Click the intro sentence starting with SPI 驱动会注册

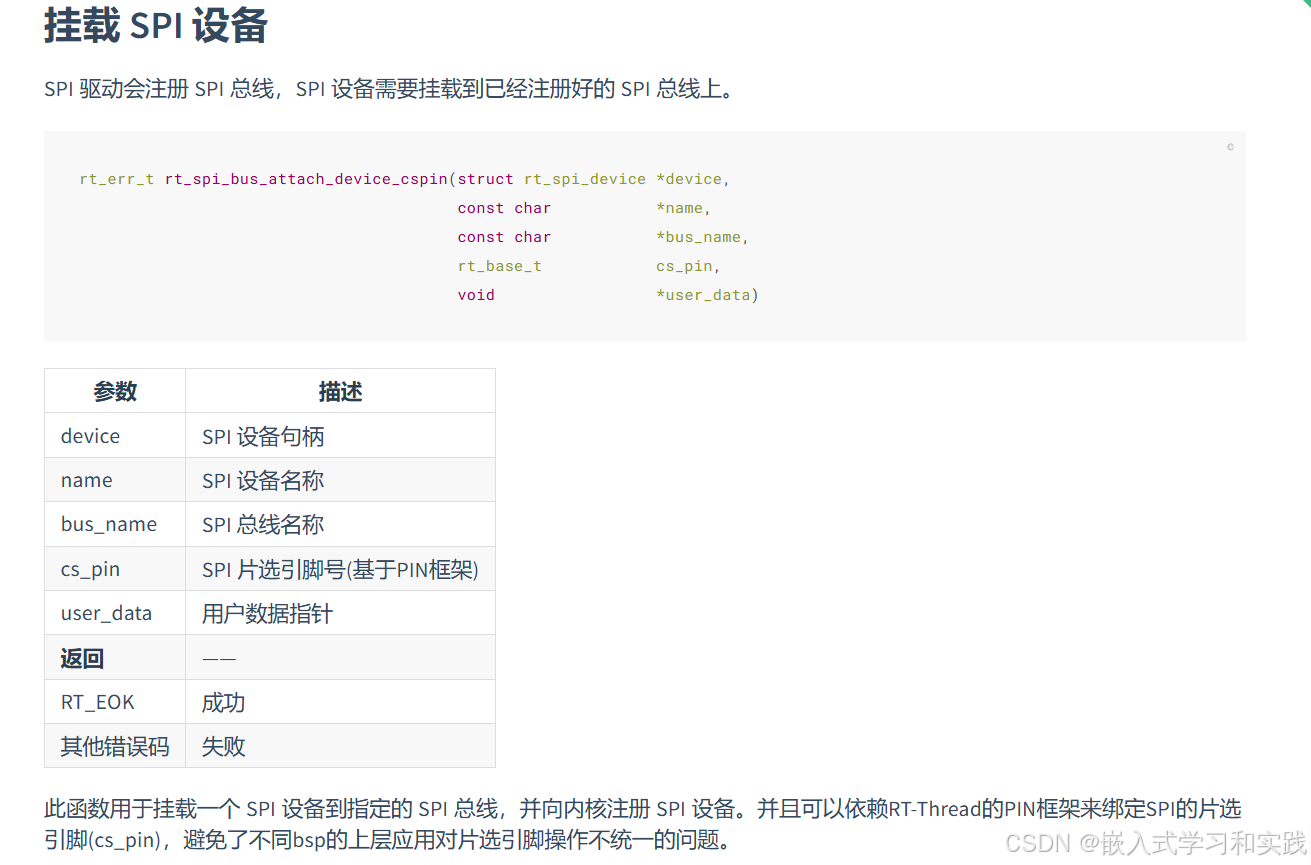coord(391,88)
